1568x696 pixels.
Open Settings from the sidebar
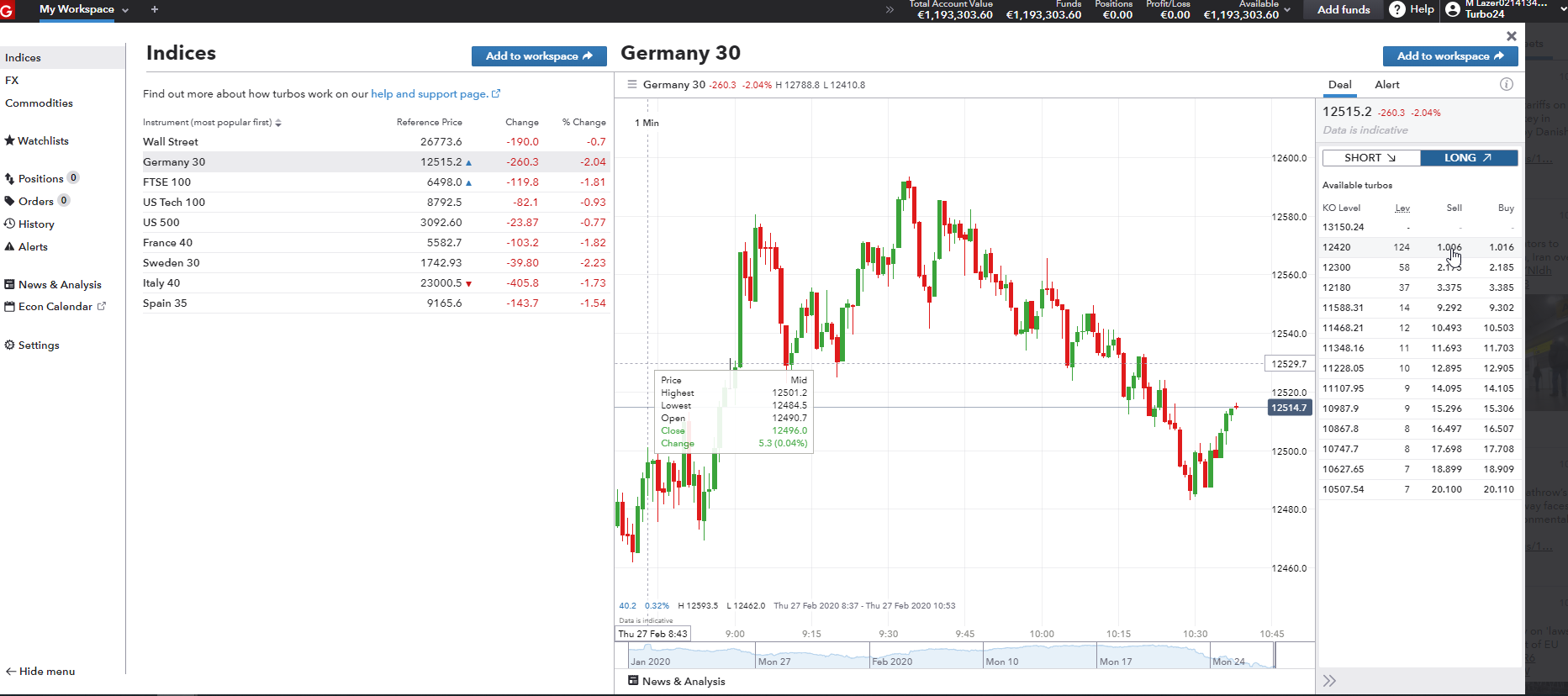tap(32, 345)
